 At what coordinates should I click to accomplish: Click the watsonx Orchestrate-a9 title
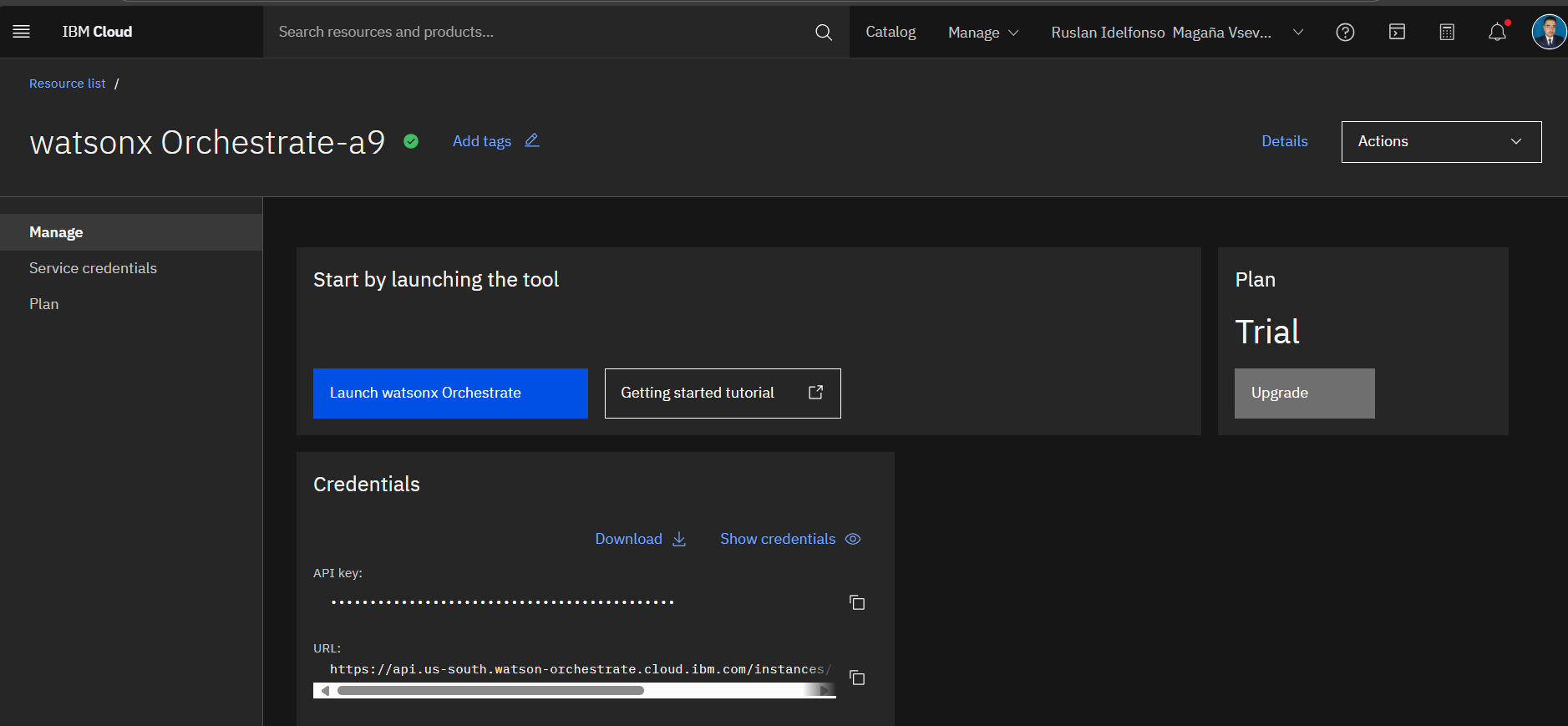pyautogui.click(x=207, y=142)
